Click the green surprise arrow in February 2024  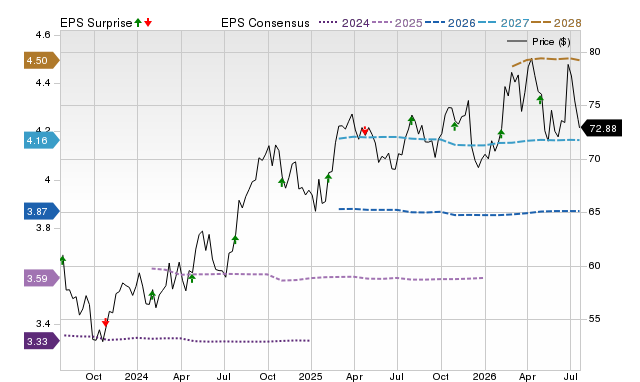(152, 294)
